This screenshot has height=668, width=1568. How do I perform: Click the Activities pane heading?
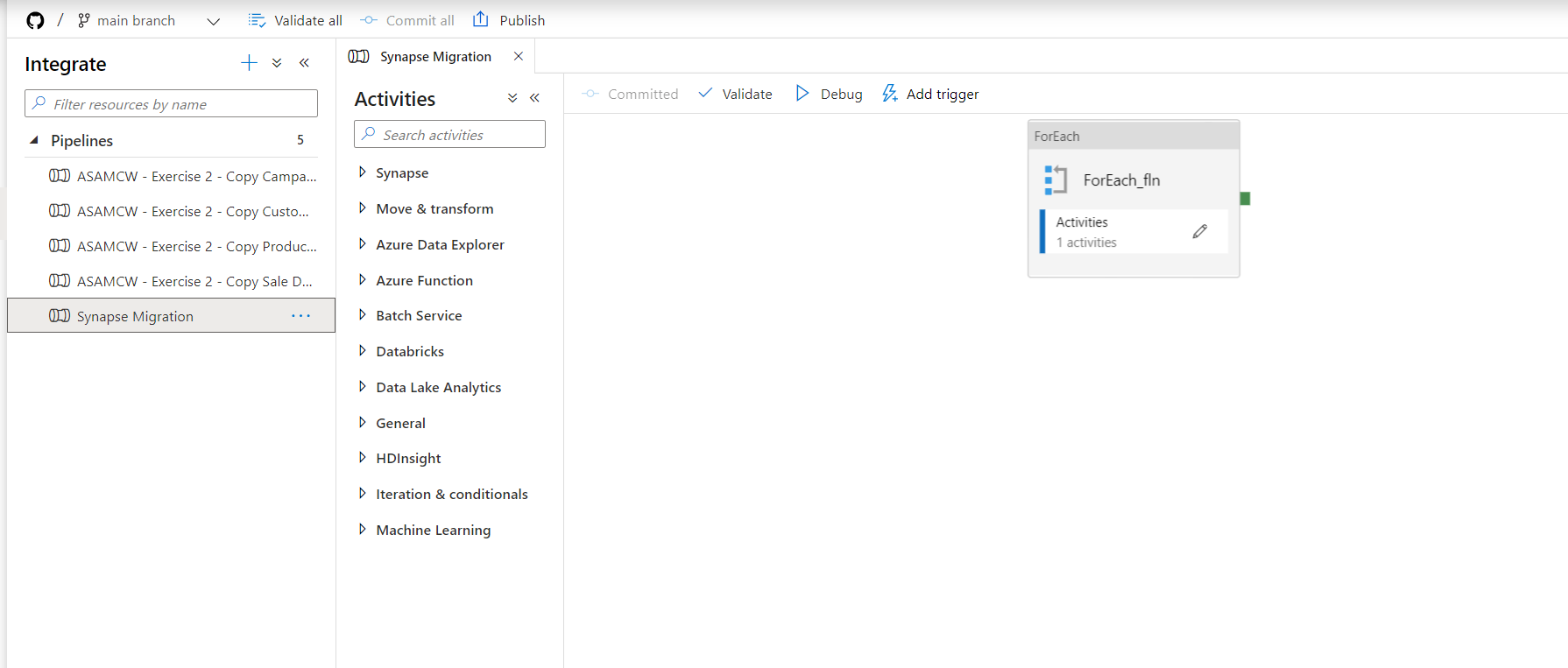[x=395, y=99]
